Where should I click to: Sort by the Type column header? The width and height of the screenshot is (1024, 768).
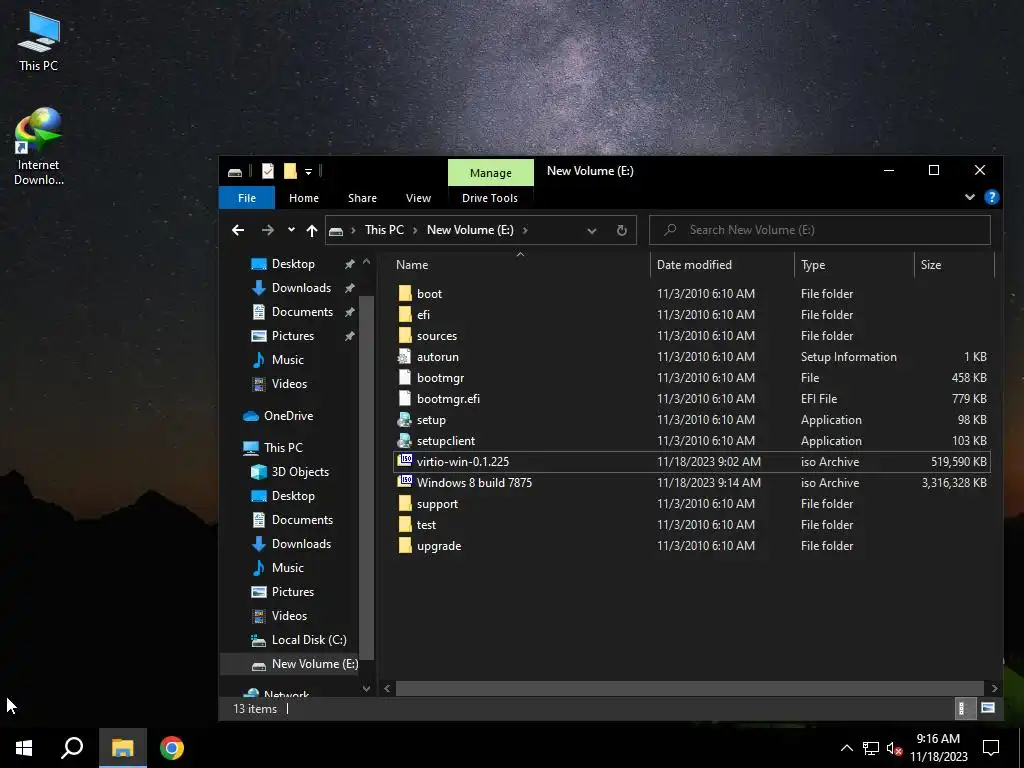click(x=813, y=264)
